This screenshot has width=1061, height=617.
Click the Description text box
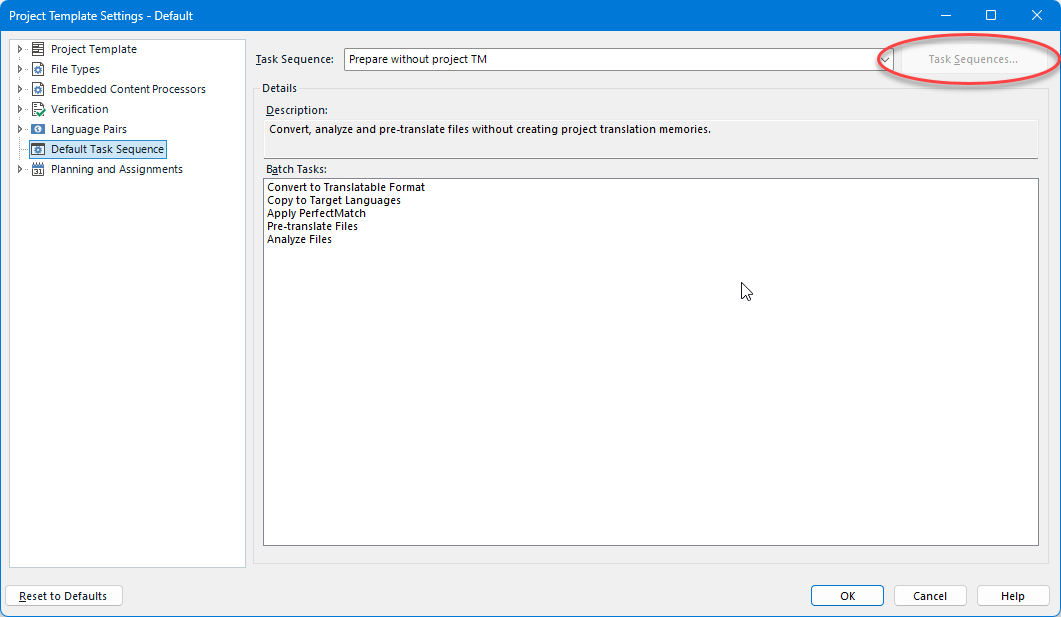coord(650,139)
